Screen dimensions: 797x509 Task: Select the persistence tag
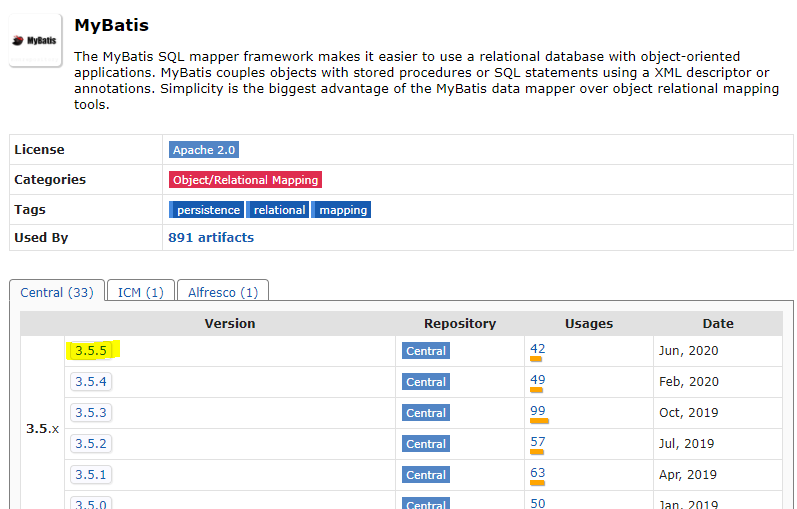206,210
